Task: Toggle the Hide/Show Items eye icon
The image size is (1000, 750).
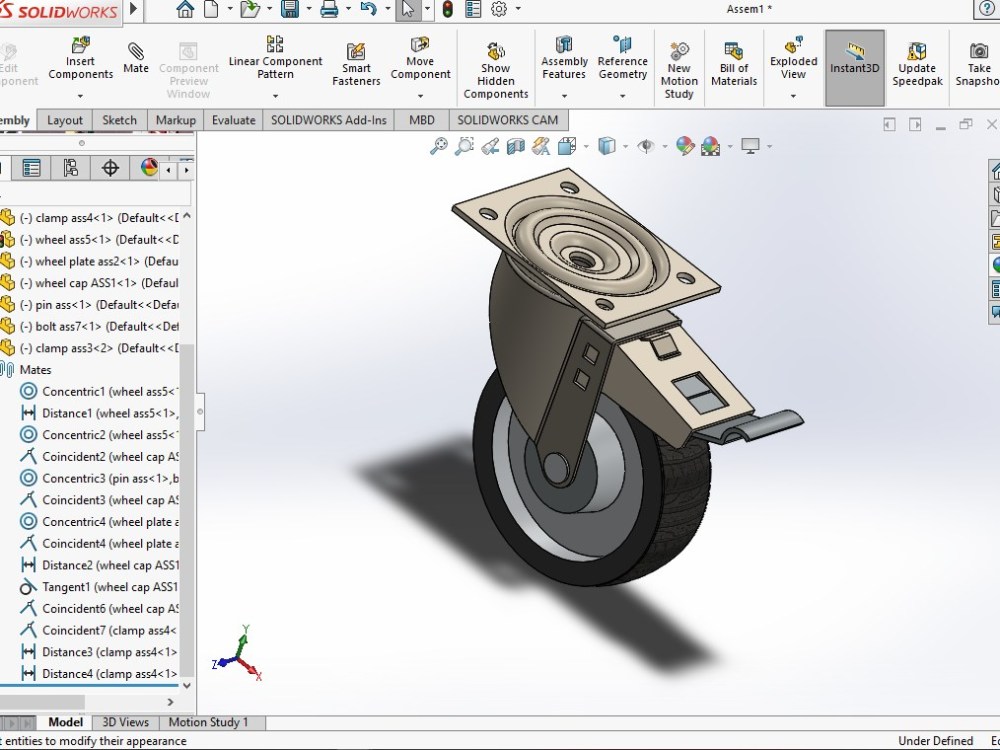Action: [x=647, y=145]
